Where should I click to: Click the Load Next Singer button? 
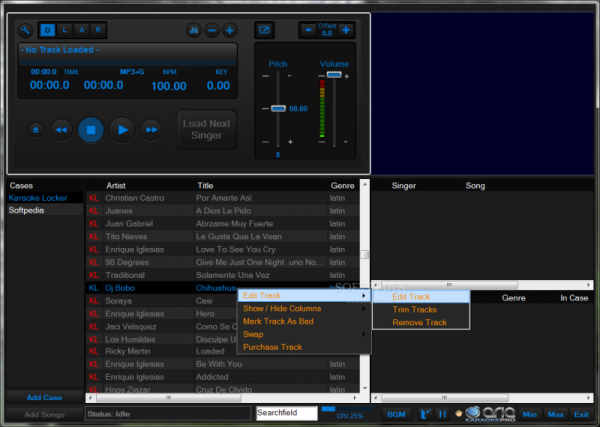coord(207,129)
